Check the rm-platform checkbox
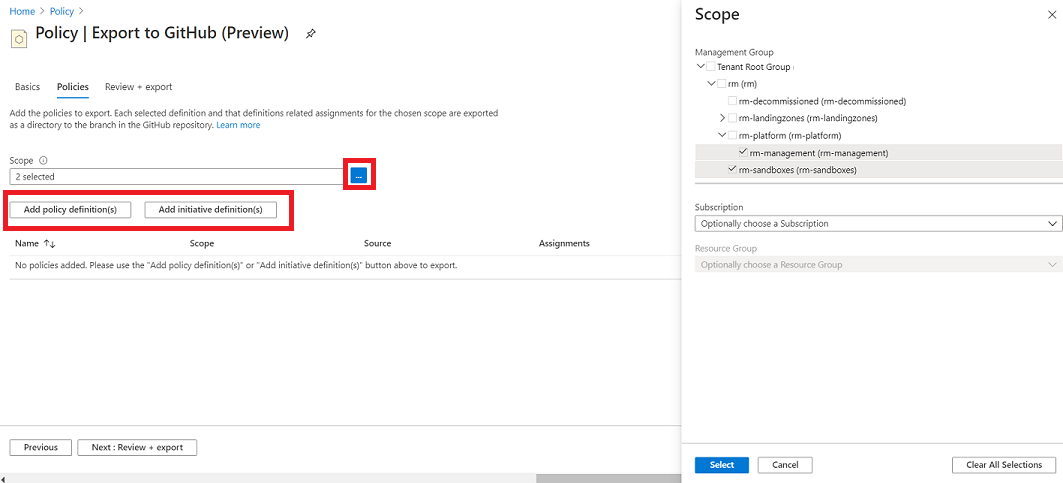Screen dimensions: 1063x483 (x=732, y=135)
